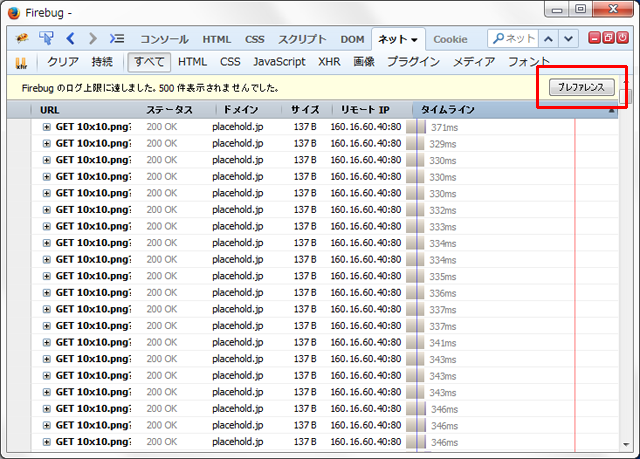
Task: Jump to previous search result arrow
Action: tap(548, 39)
